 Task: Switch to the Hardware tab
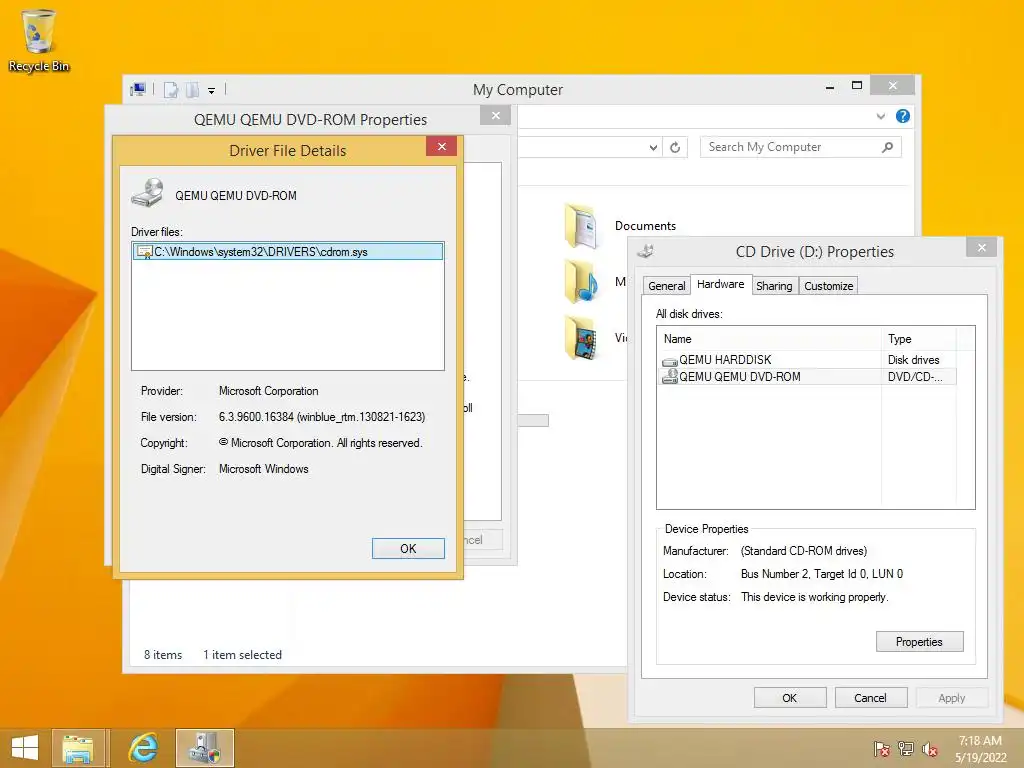[x=720, y=284]
